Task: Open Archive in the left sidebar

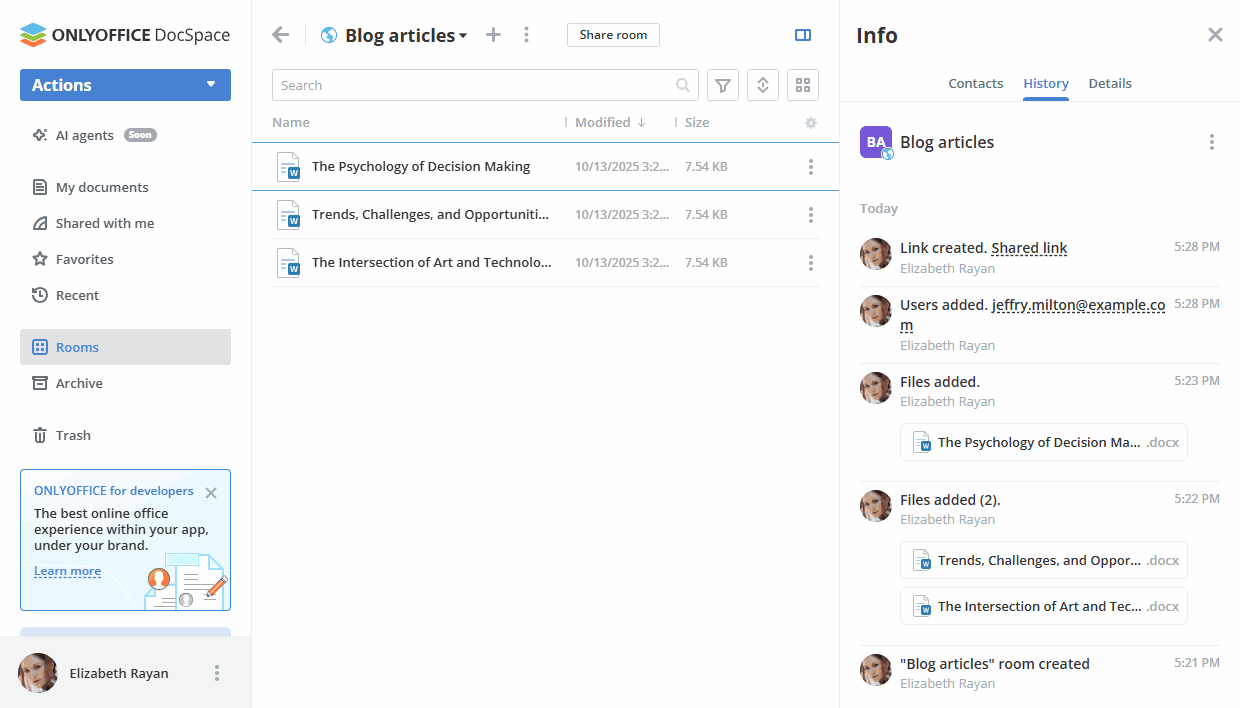Action: coord(79,383)
